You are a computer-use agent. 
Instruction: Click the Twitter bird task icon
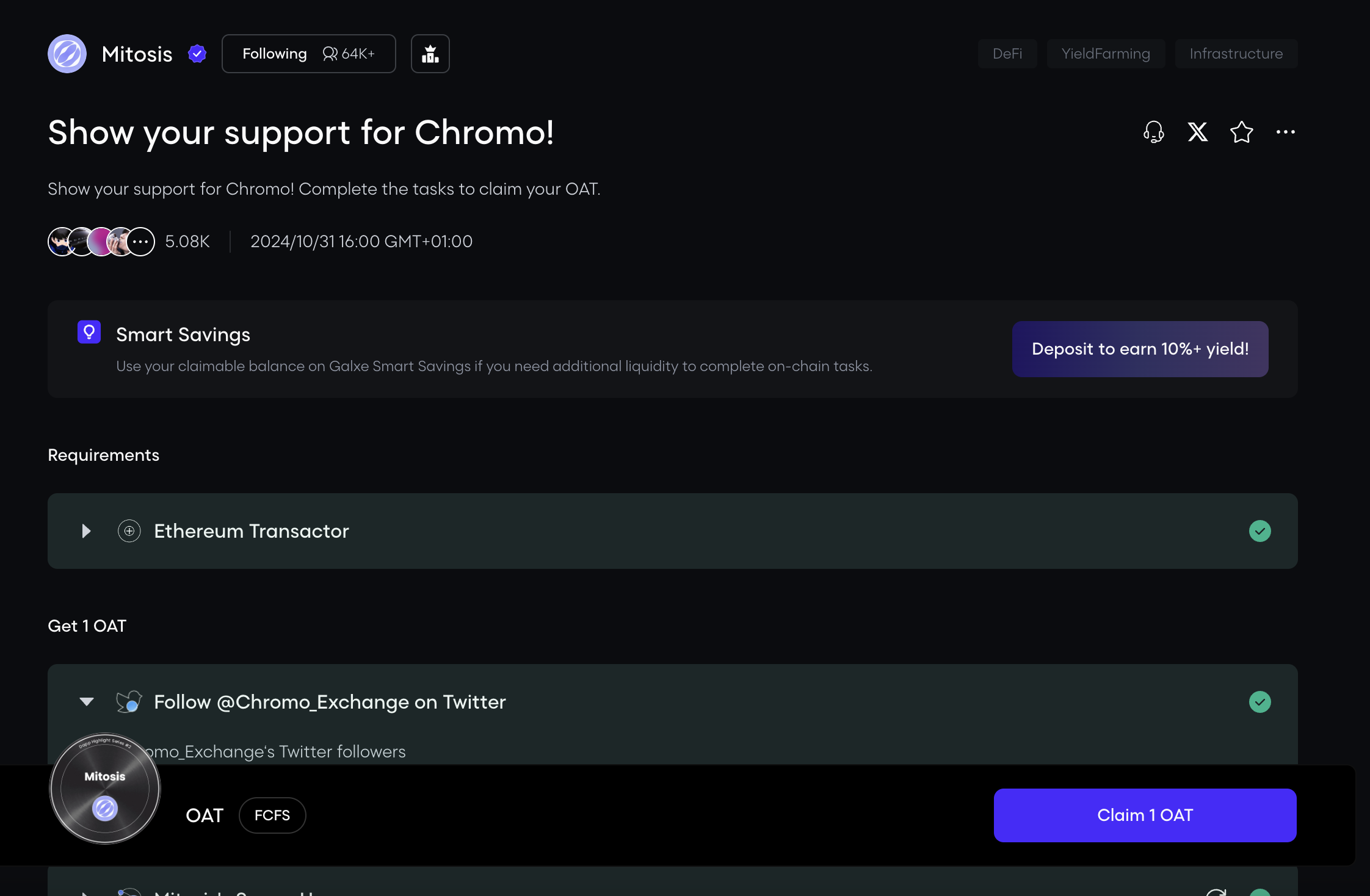click(x=129, y=702)
